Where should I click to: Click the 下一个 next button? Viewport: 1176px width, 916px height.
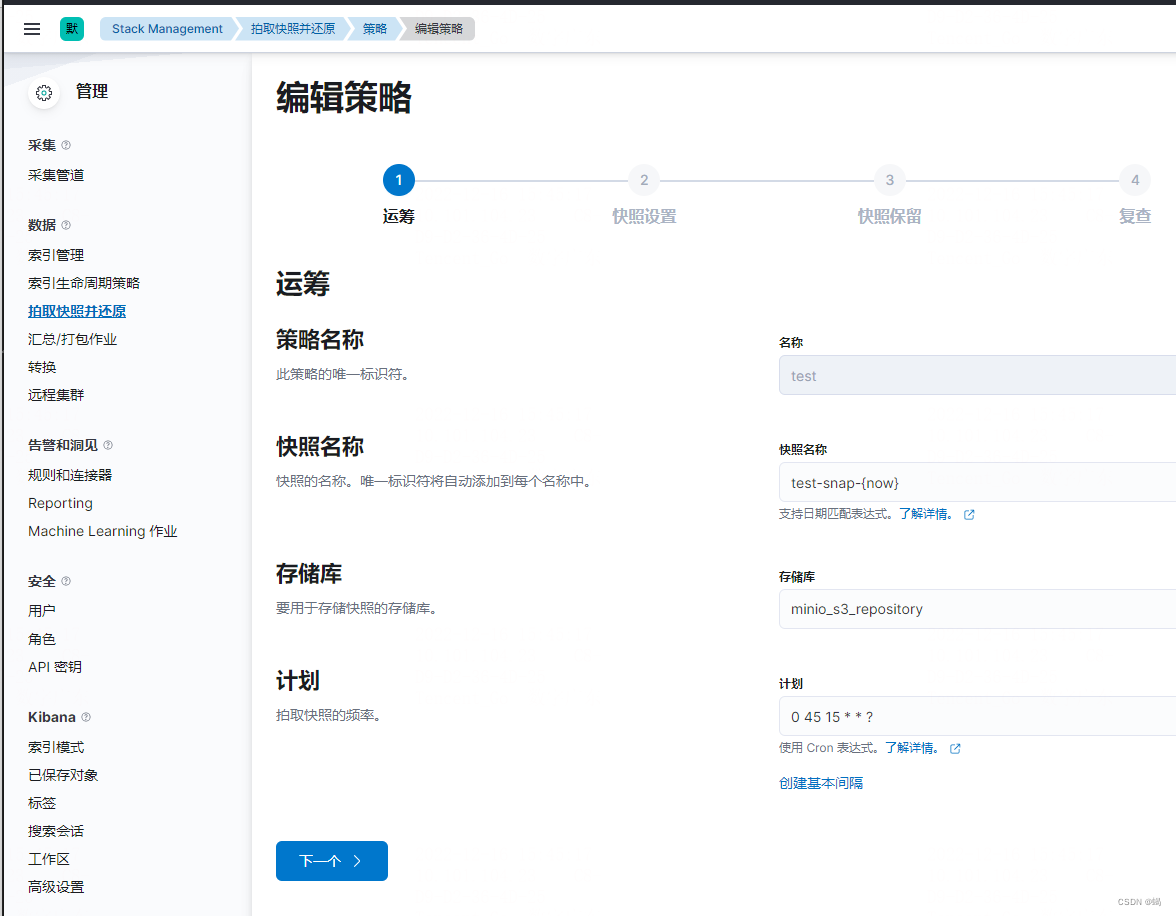(x=331, y=861)
